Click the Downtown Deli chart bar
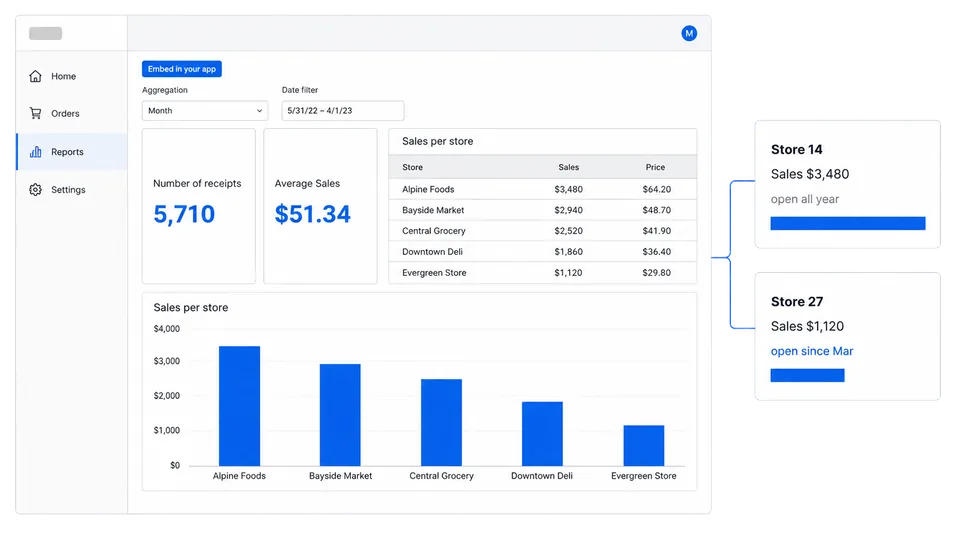The image size is (960, 540). tap(542, 434)
